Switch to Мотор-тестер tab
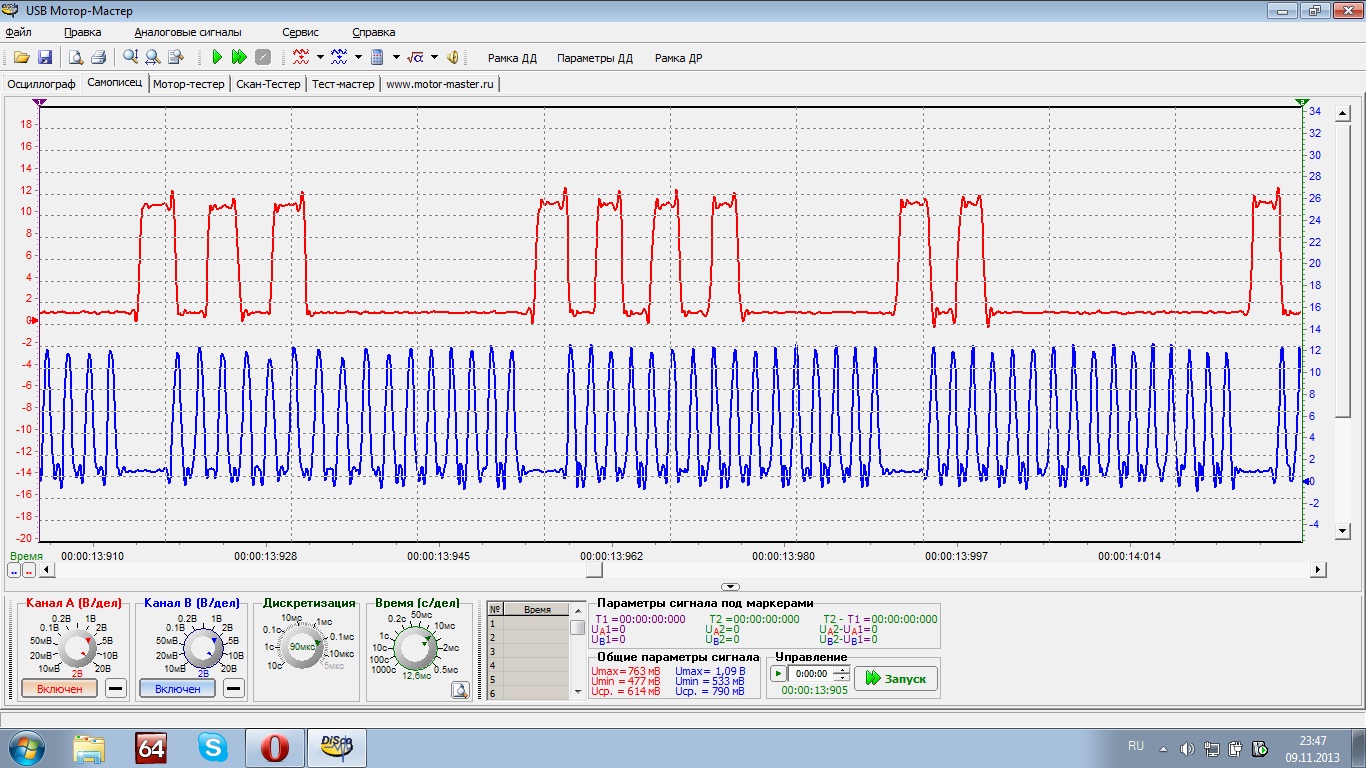 [189, 84]
